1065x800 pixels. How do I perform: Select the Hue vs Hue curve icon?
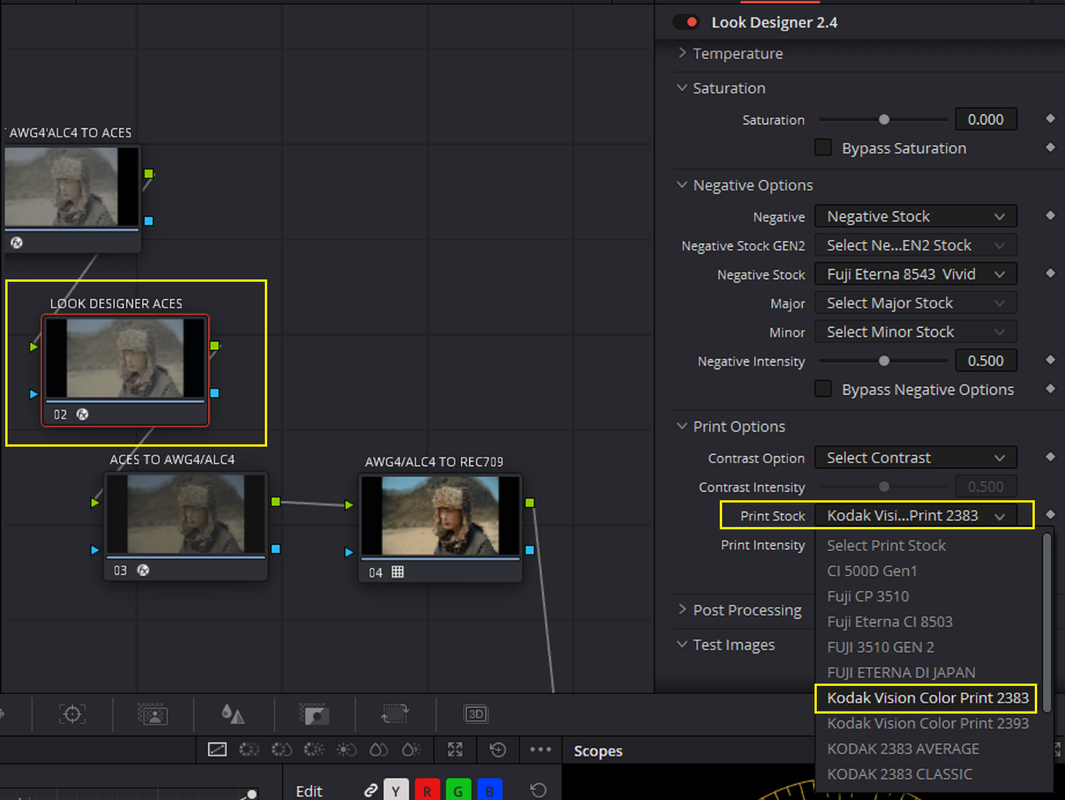tap(249, 749)
